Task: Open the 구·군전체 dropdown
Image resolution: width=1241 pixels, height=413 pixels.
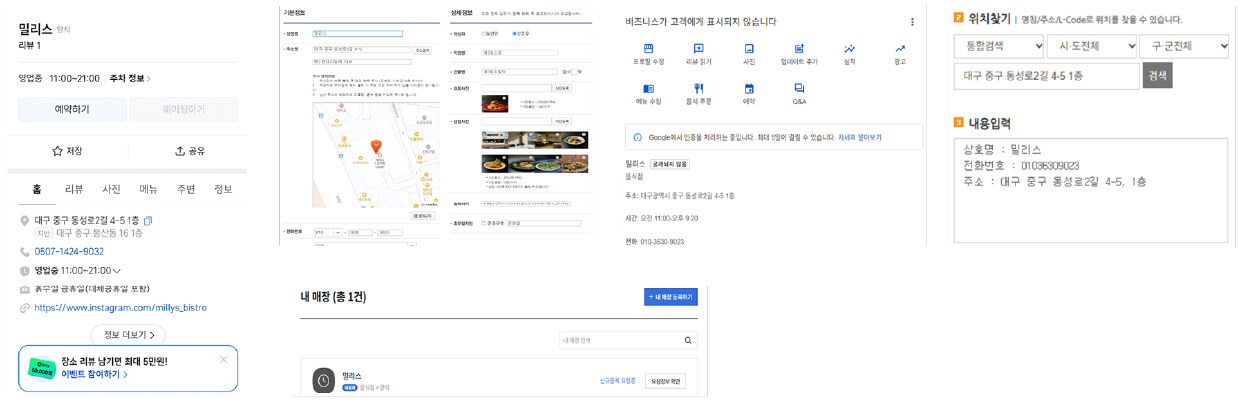Action: click(x=1184, y=46)
